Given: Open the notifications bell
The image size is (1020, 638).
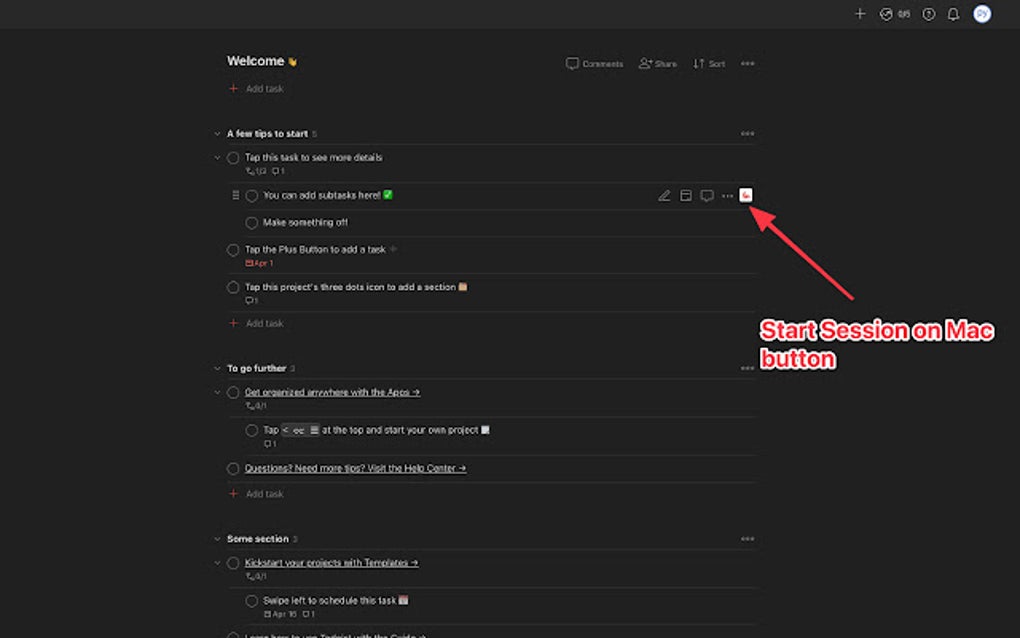Looking at the screenshot, I should [x=952, y=14].
